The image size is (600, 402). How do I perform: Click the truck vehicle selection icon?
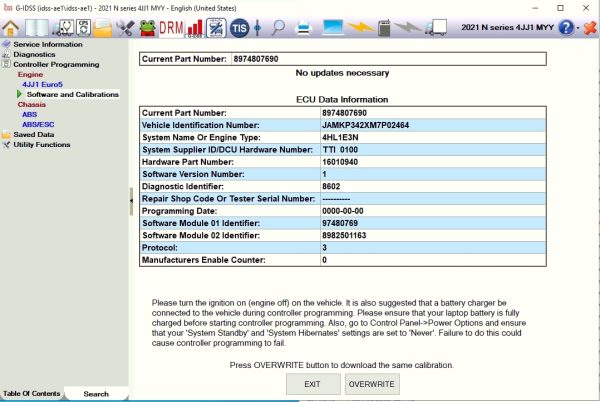coord(435,28)
